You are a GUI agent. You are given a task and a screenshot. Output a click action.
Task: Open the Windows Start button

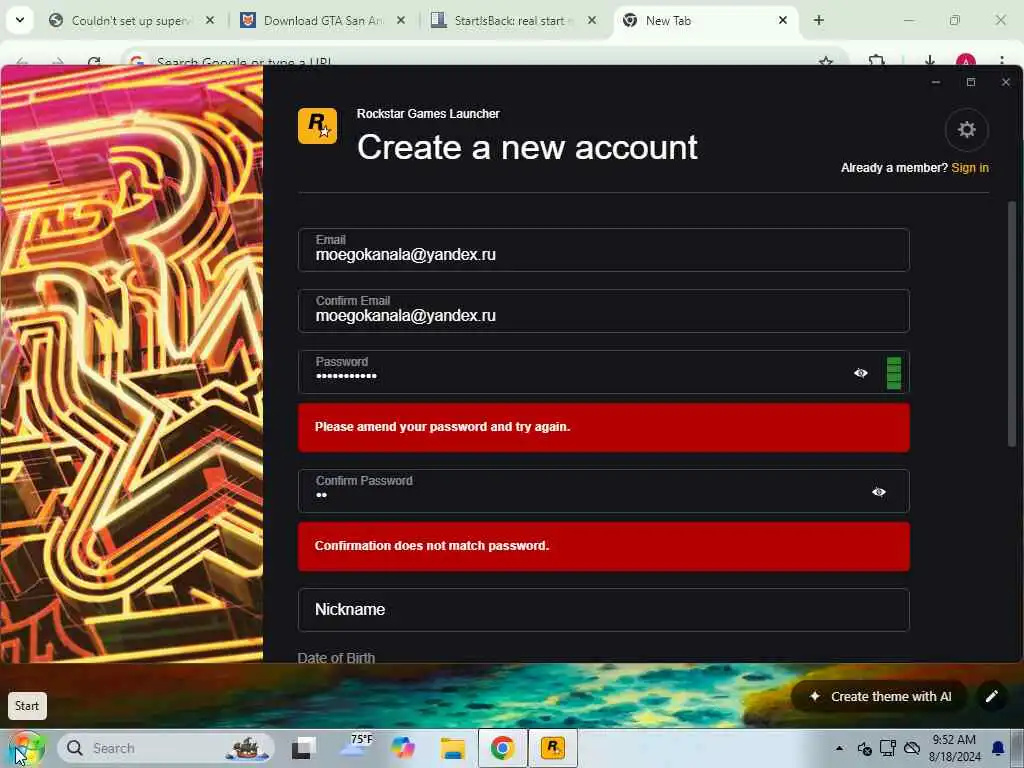point(27,748)
